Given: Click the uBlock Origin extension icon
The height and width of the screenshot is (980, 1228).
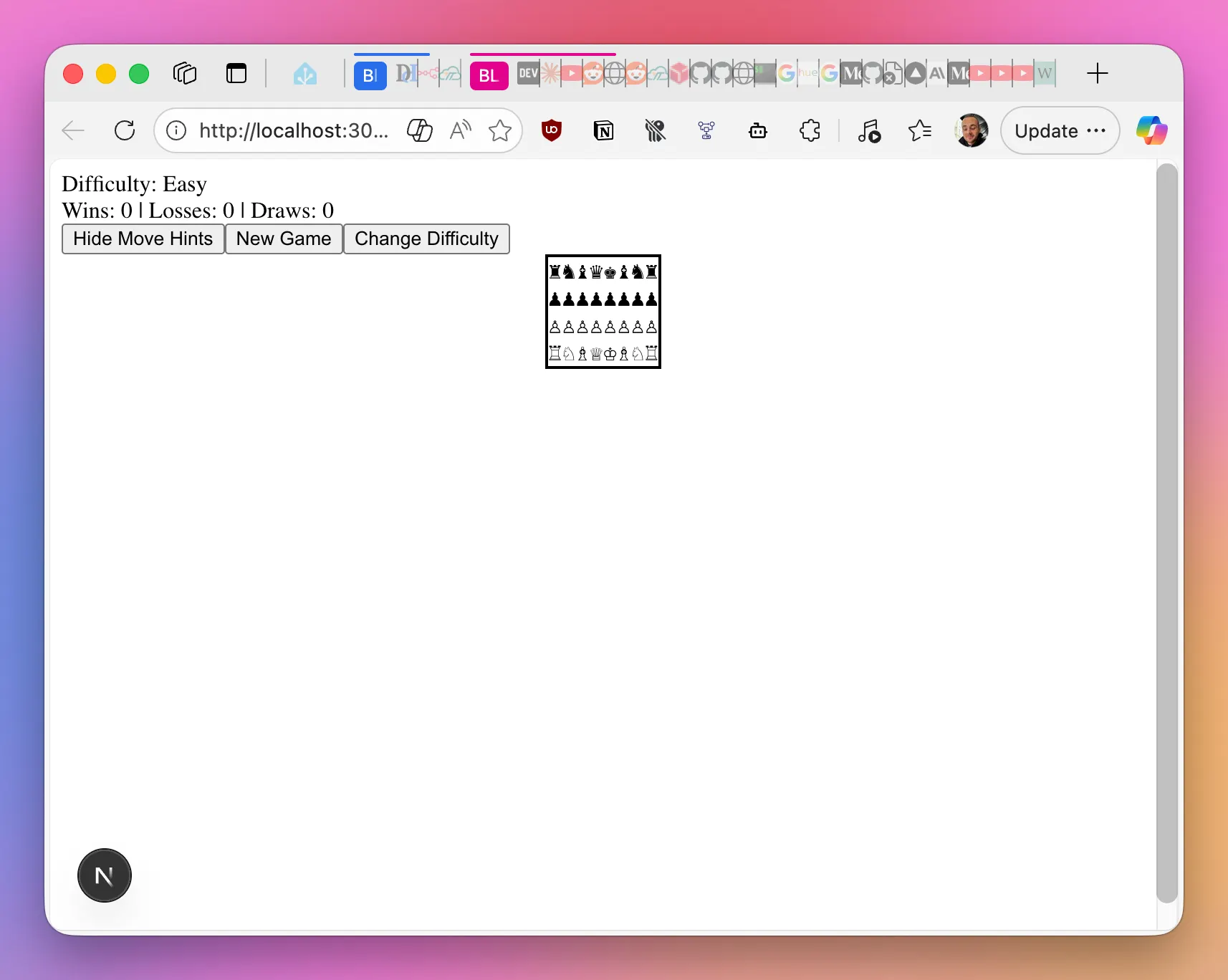Looking at the screenshot, I should coord(551,130).
